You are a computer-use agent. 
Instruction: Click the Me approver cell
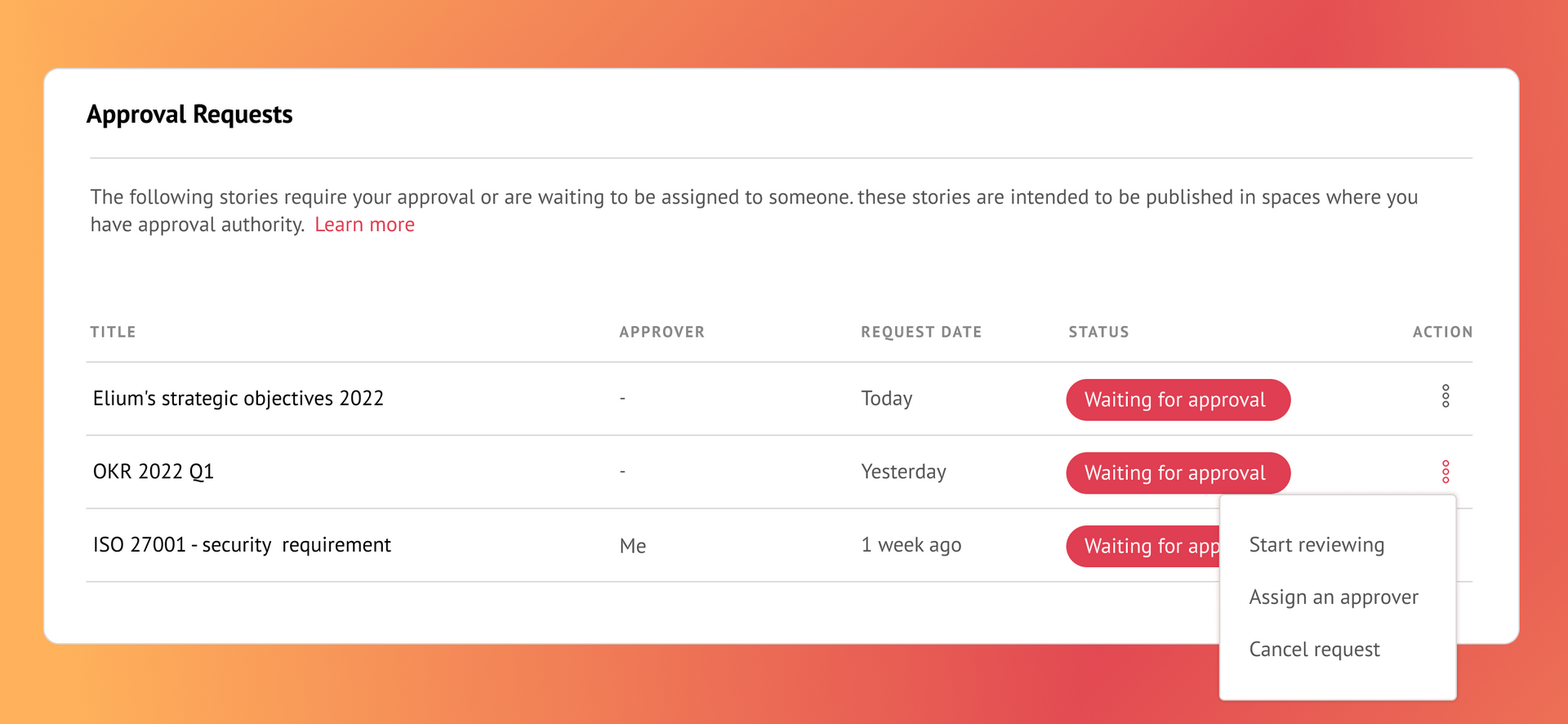(x=633, y=546)
